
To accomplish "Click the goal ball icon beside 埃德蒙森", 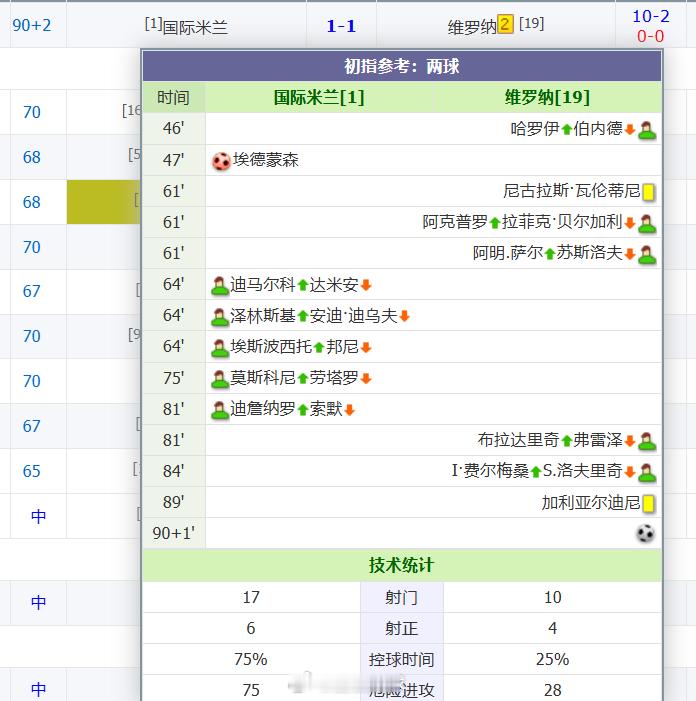I will 221,161.
